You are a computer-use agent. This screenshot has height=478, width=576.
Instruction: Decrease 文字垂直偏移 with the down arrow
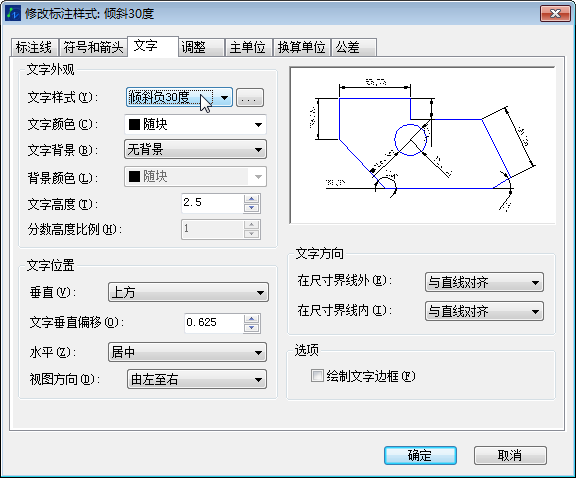[x=252, y=328]
